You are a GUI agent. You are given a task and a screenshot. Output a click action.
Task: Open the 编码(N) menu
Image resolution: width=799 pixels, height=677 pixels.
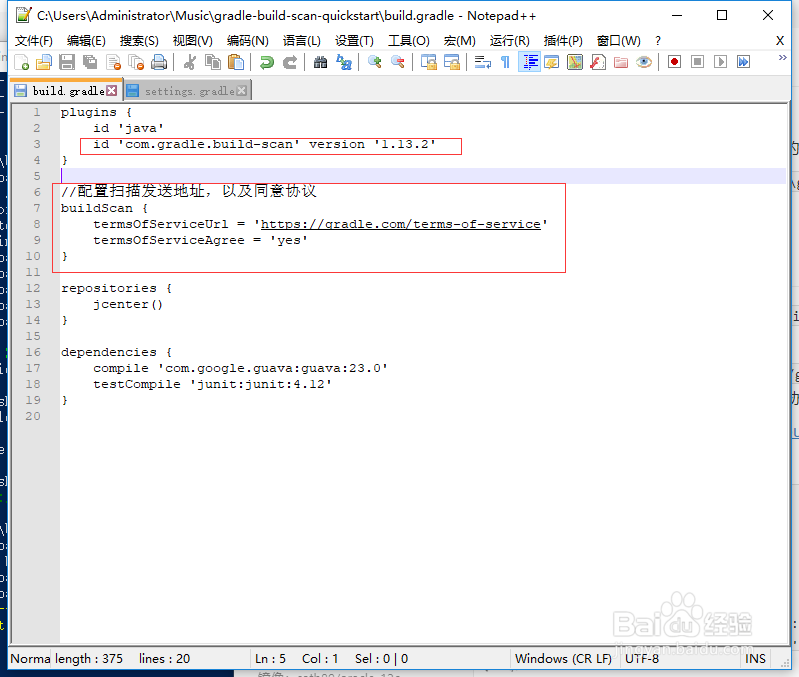pos(248,41)
